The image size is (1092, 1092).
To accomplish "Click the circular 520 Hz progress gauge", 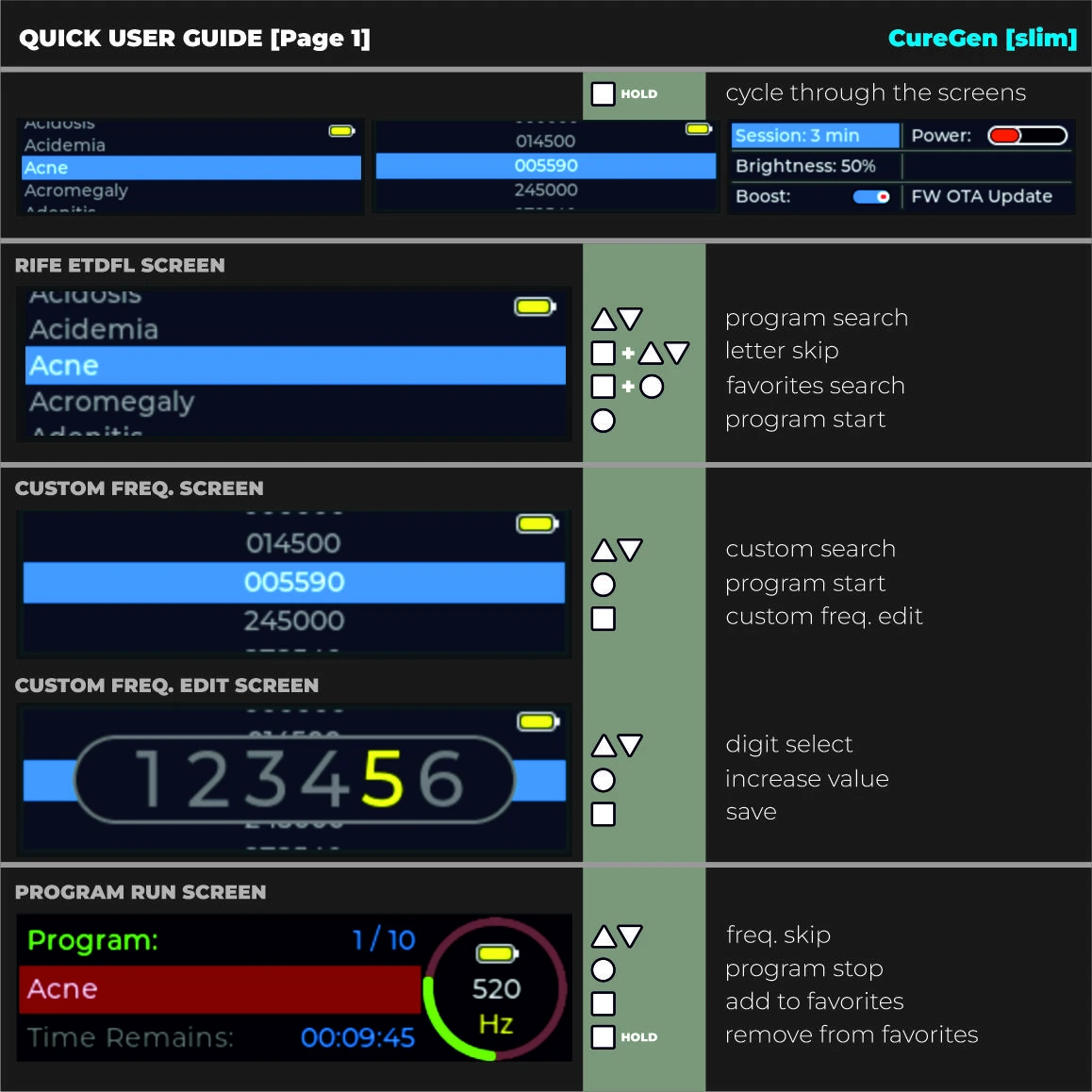I will tap(496, 988).
